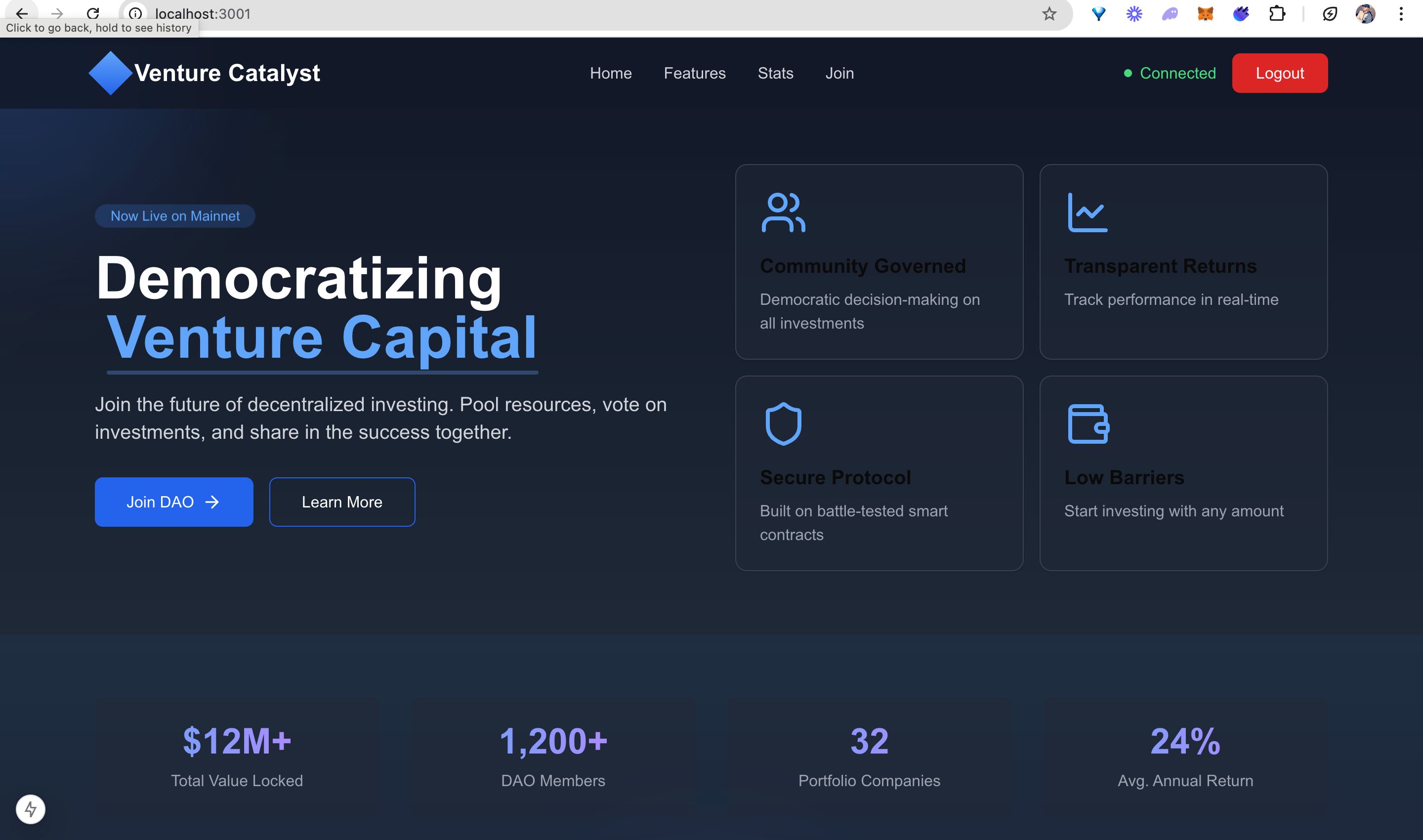Click text 'Track performance in real-time'
Image resolution: width=1423 pixels, height=840 pixels.
coord(1171,299)
